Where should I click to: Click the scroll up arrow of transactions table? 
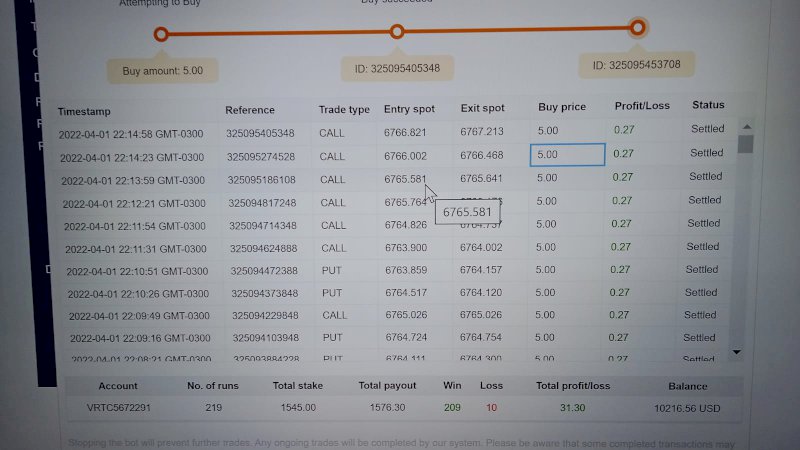click(746, 127)
